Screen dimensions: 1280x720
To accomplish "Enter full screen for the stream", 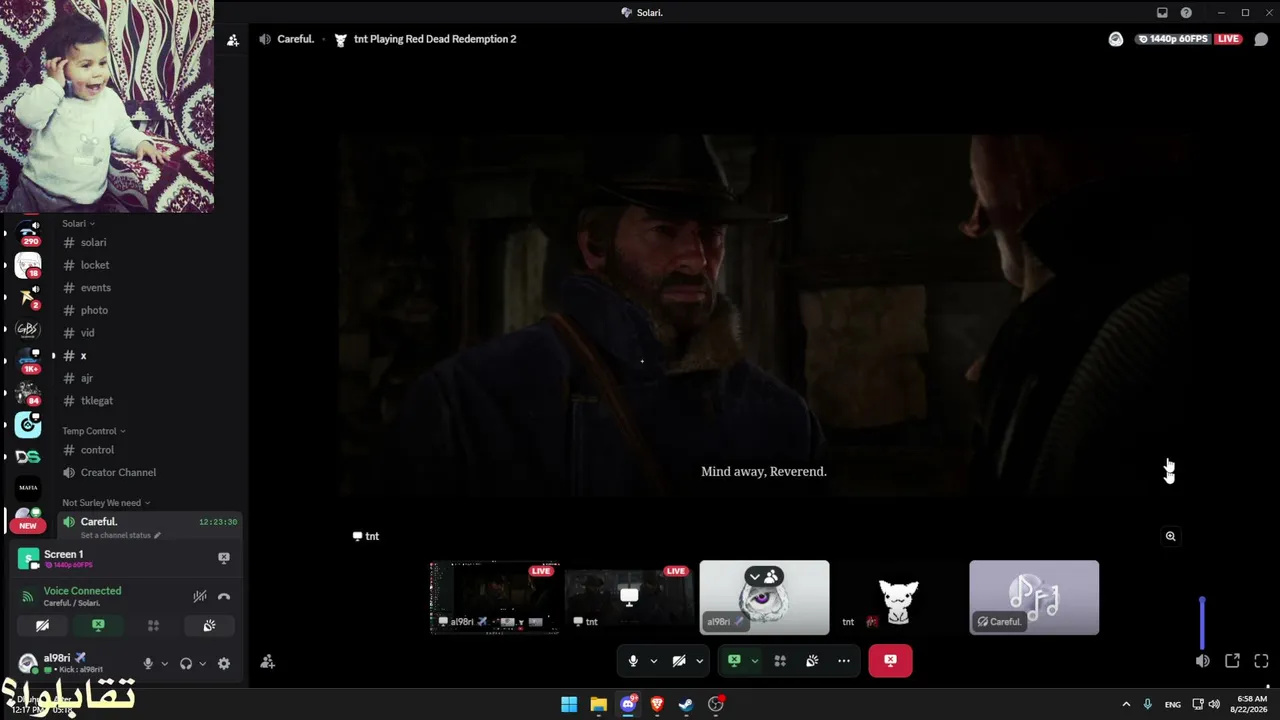I will pyautogui.click(x=1261, y=661).
